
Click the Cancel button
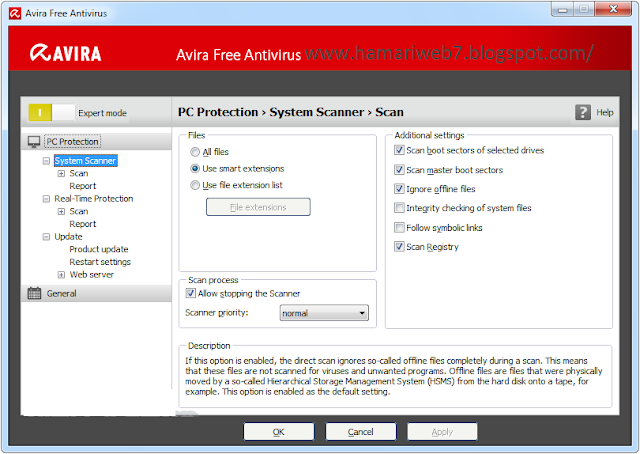[x=360, y=432]
